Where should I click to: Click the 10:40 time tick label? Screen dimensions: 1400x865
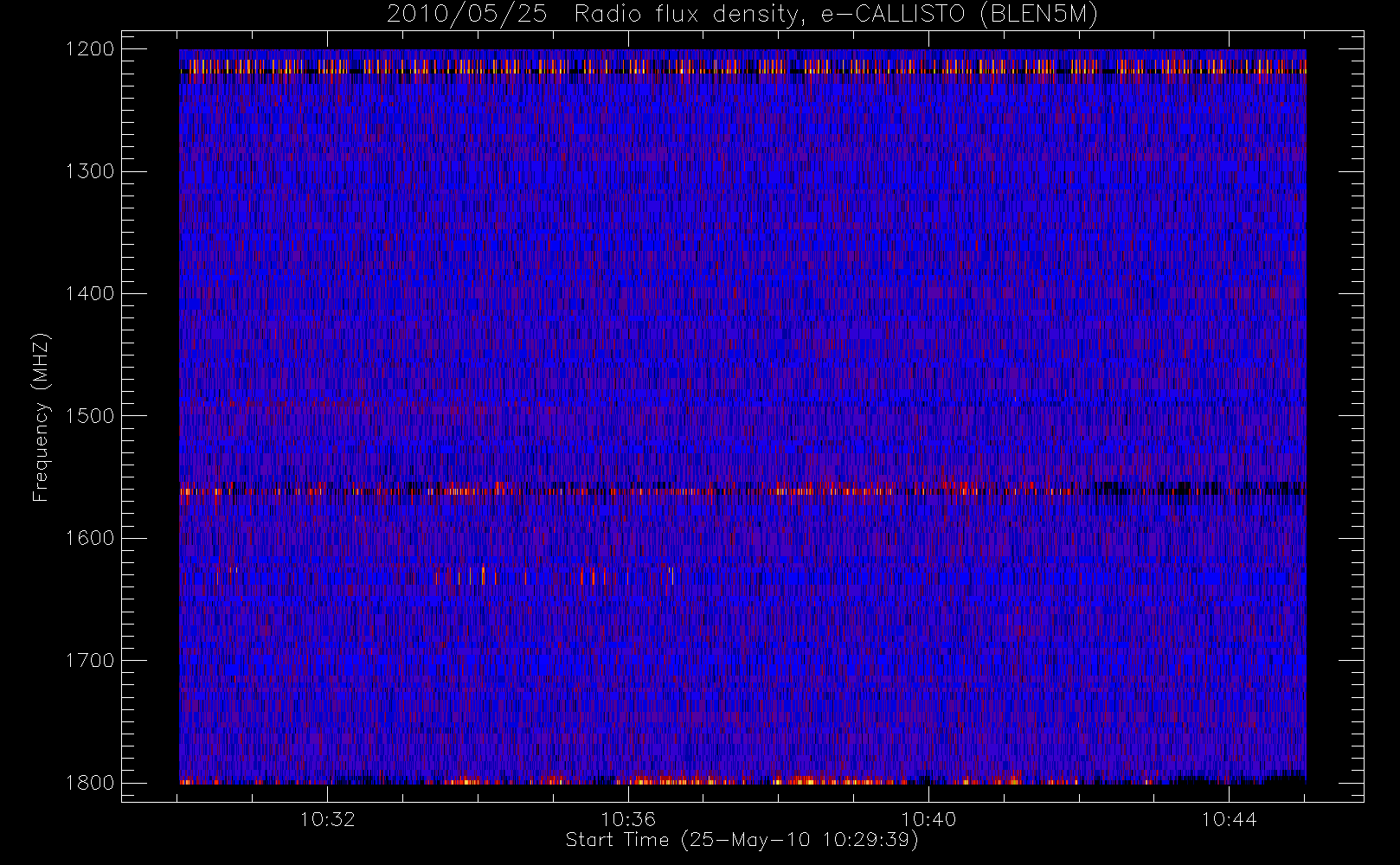tap(928, 819)
